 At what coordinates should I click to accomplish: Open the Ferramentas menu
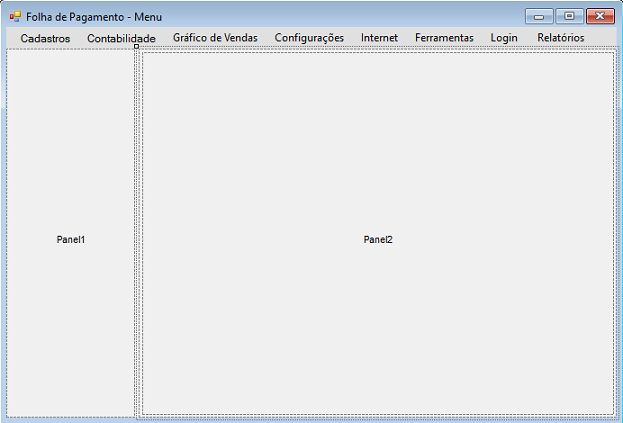(444, 38)
